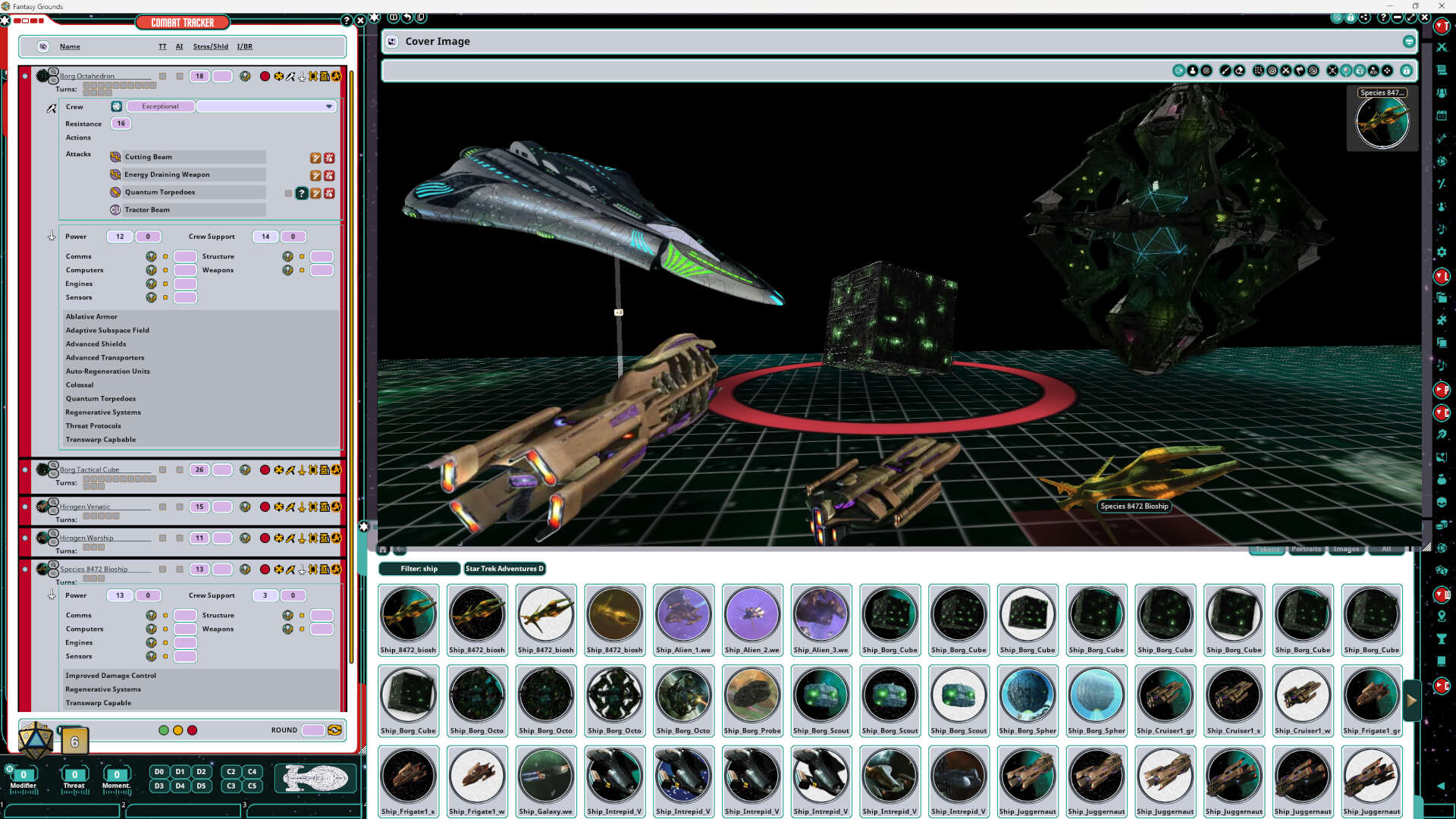1456x819 pixels.
Task: Toggle the red status light on Borg Tactical Cube
Action: point(265,469)
